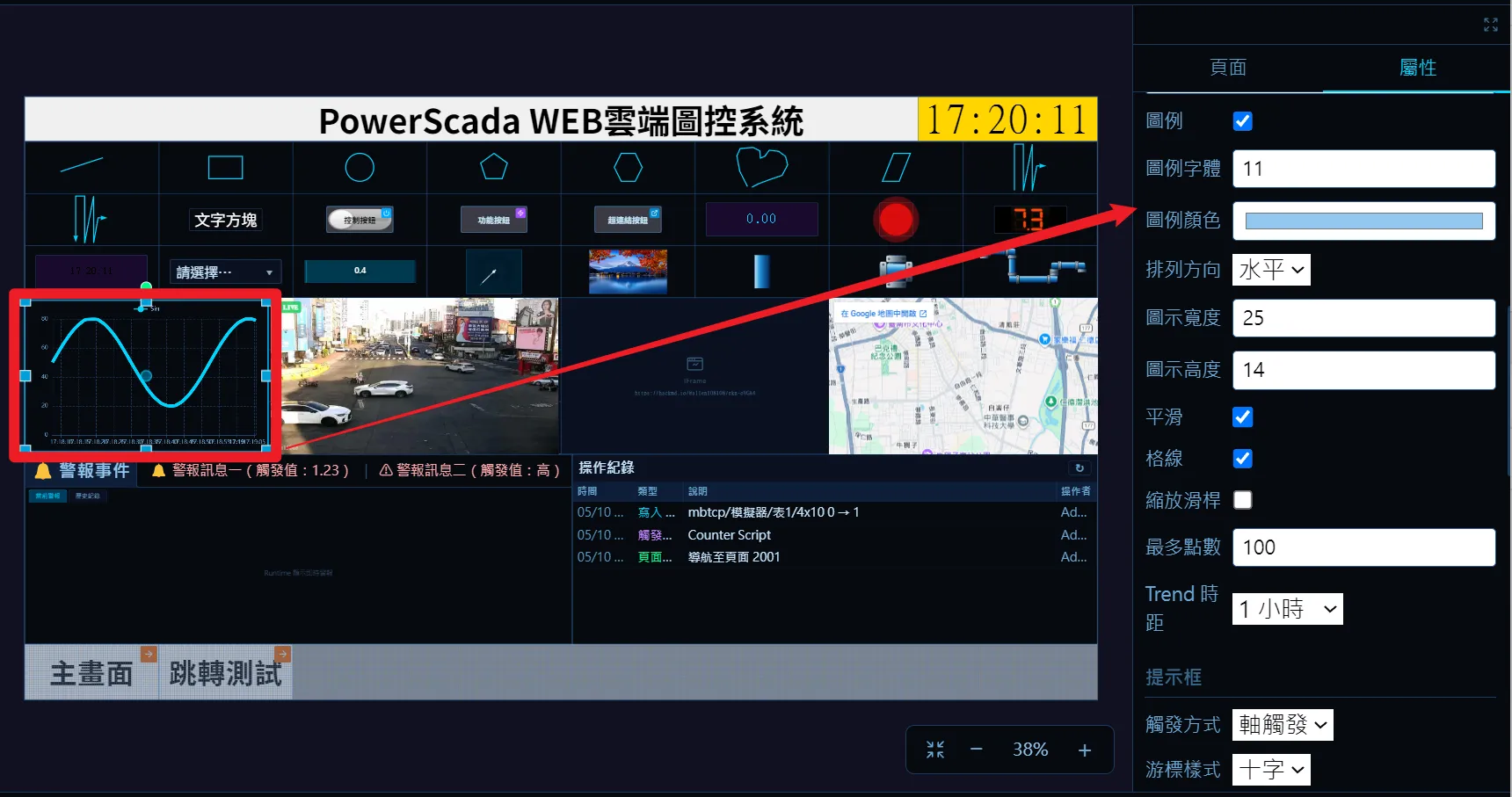
Task: Select the orange 7-segment display showing 7.3
Action: tap(1029, 219)
